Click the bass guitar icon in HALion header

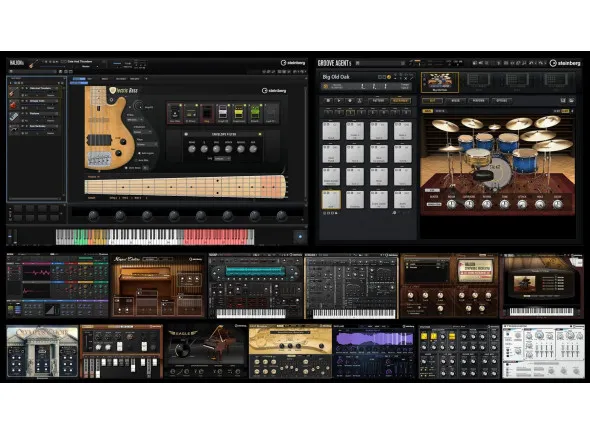coord(33,64)
